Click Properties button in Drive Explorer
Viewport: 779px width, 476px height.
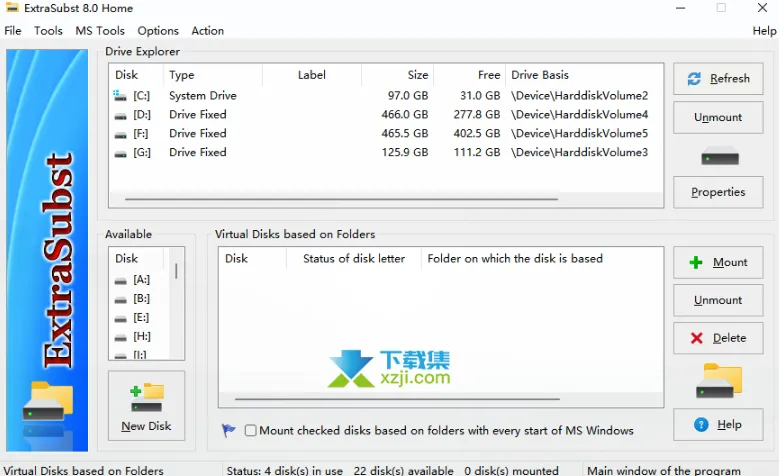pos(718,192)
